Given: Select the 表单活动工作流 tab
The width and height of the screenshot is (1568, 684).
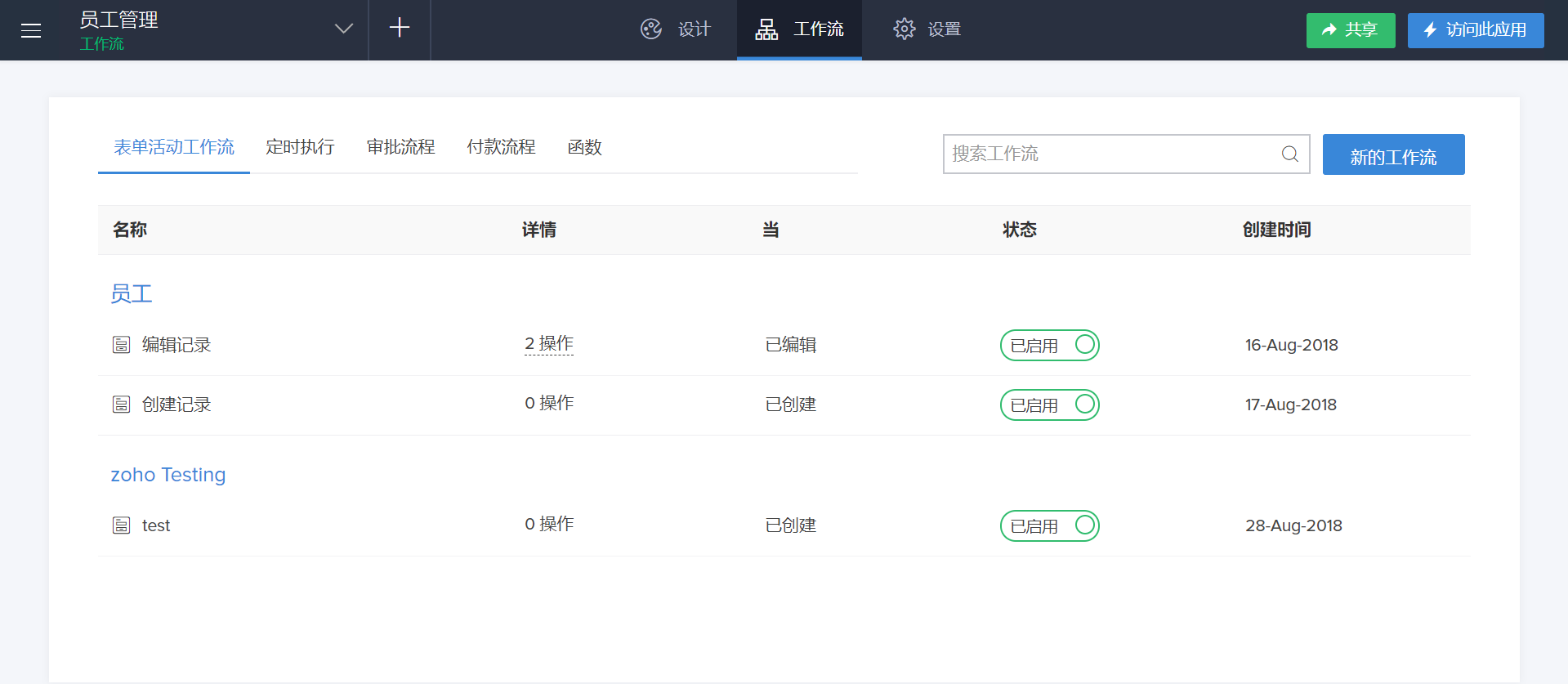Looking at the screenshot, I should pos(174,147).
